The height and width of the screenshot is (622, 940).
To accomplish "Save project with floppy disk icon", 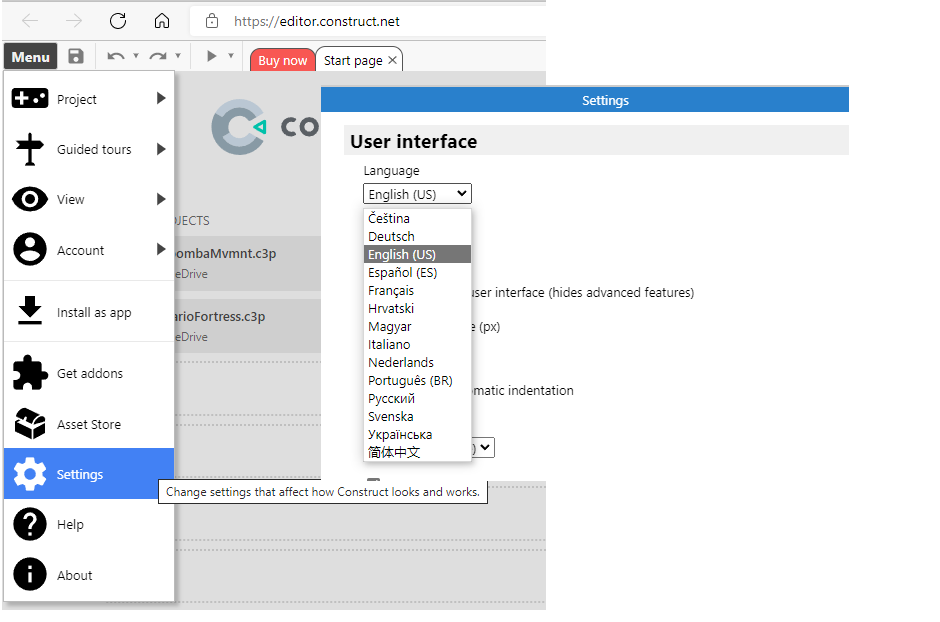I will coord(76,56).
